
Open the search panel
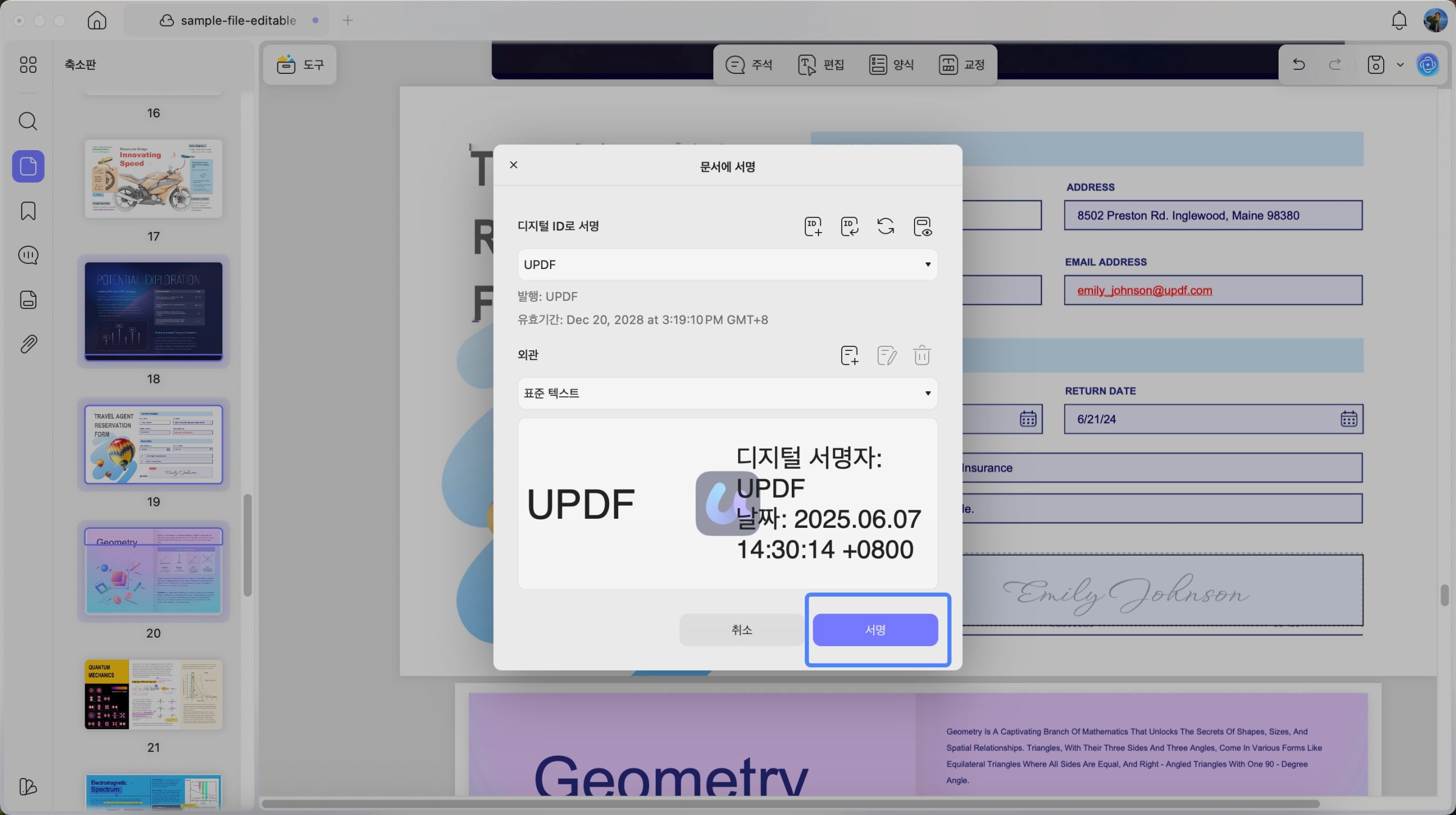pyautogui.click(x=28, y=121)
